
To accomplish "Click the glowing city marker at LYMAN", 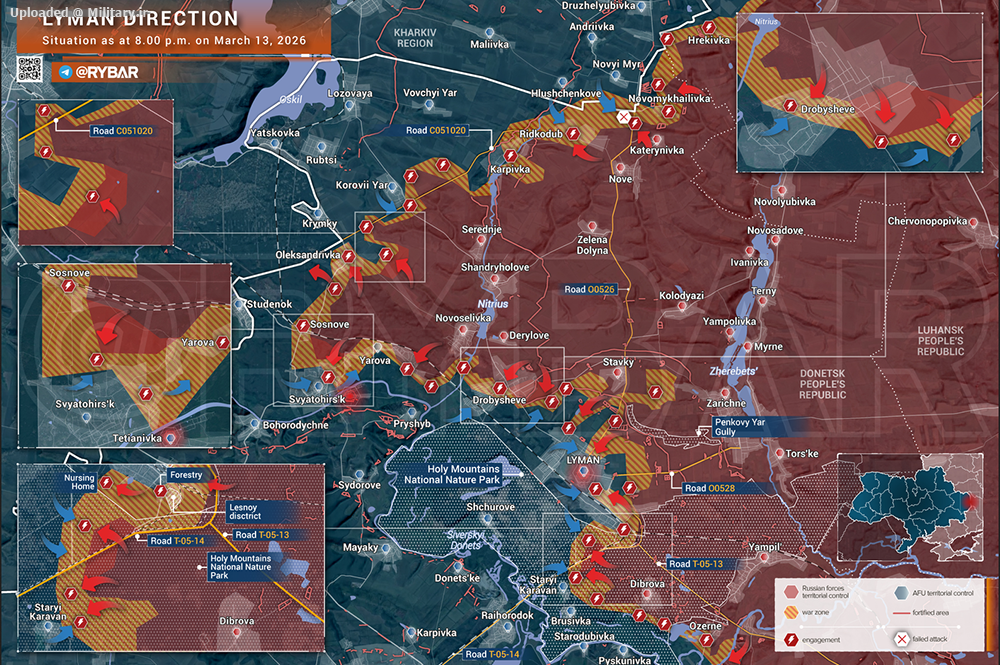I will coord(582,472).
